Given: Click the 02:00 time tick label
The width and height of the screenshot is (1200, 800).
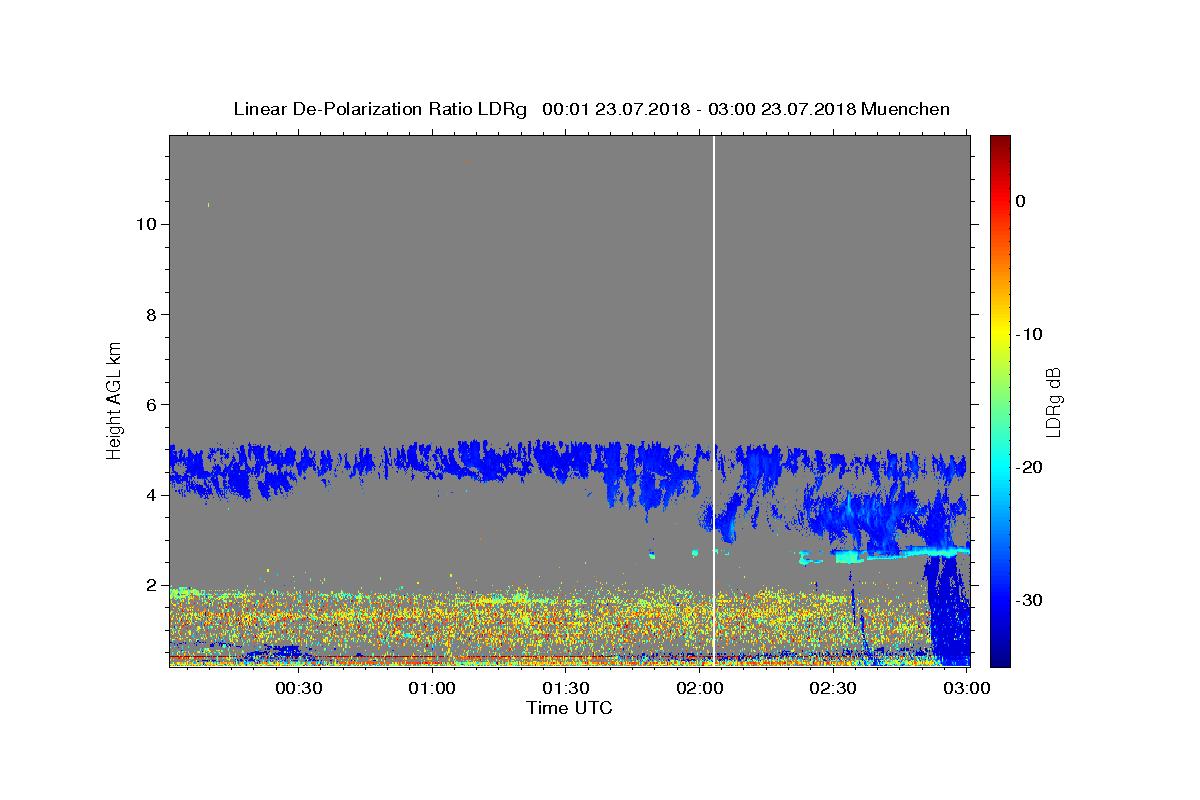Looking at the screenshot, I should point(700,688).
